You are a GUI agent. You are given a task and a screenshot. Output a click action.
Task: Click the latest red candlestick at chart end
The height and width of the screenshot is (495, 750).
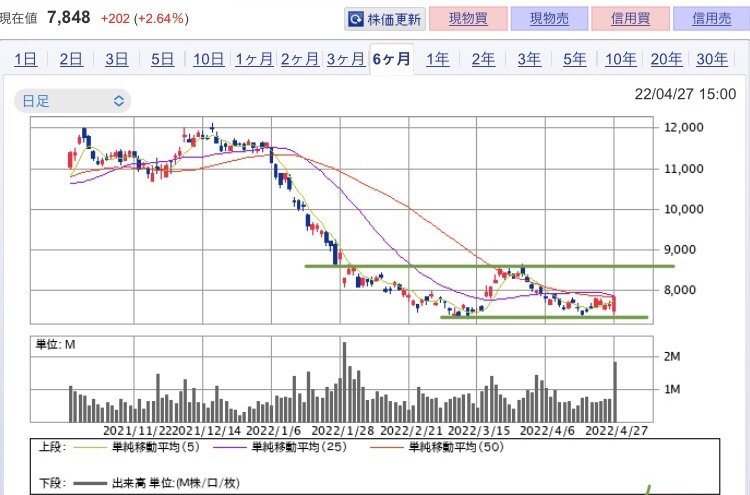tap(614, 305)
